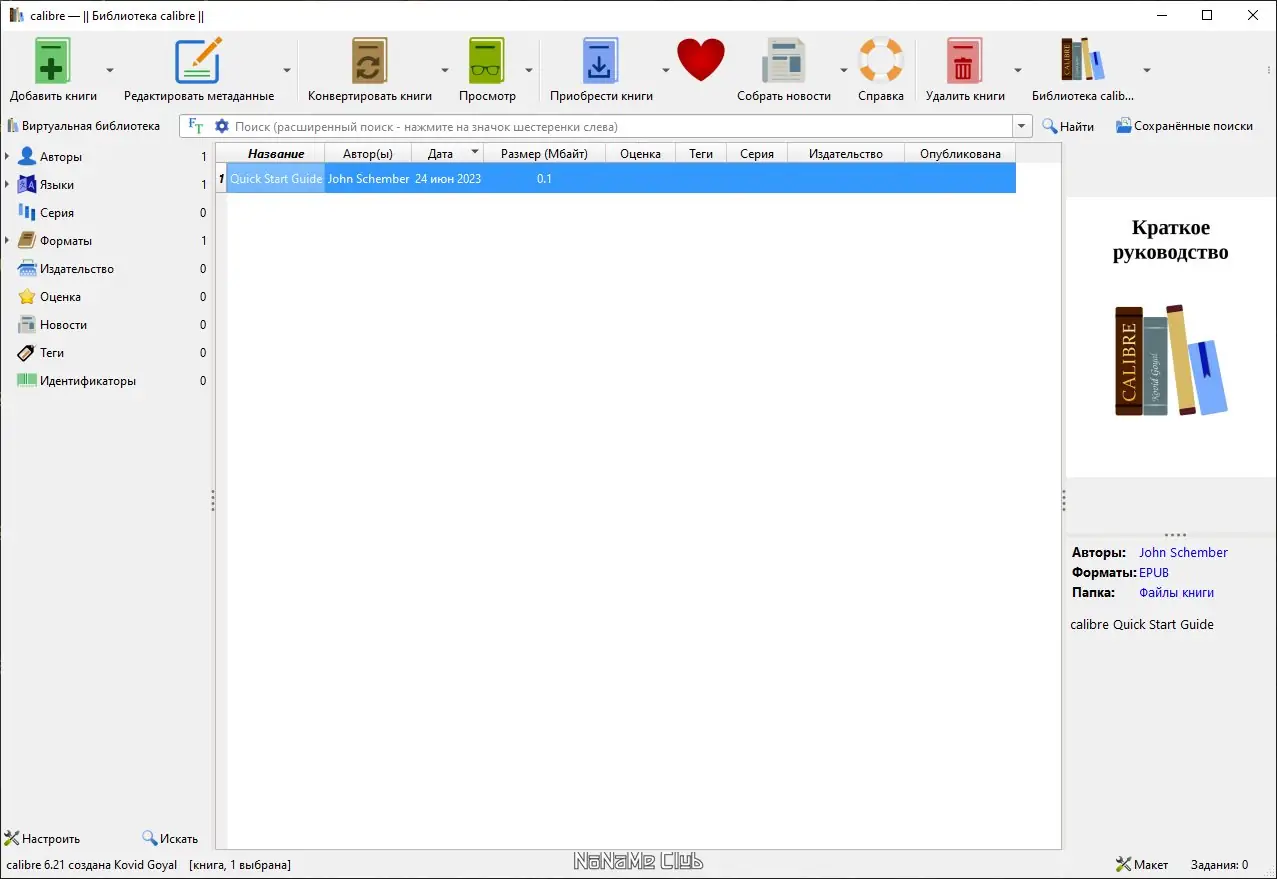1277x879 pixels.
Task: Open search history dropdown arrow
Action: point(1022,126)
